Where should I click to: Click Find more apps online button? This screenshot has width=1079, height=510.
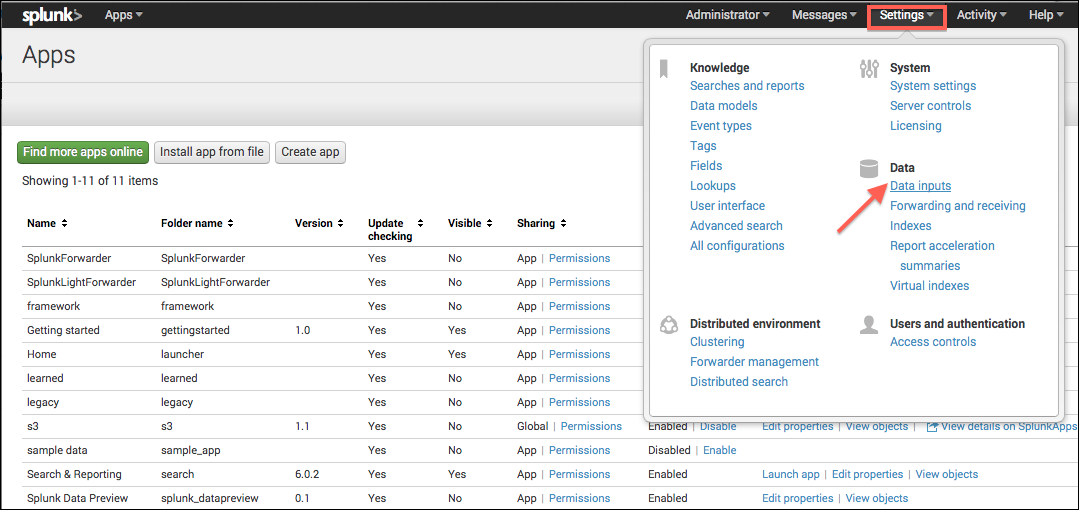click(x=83, y=152)
